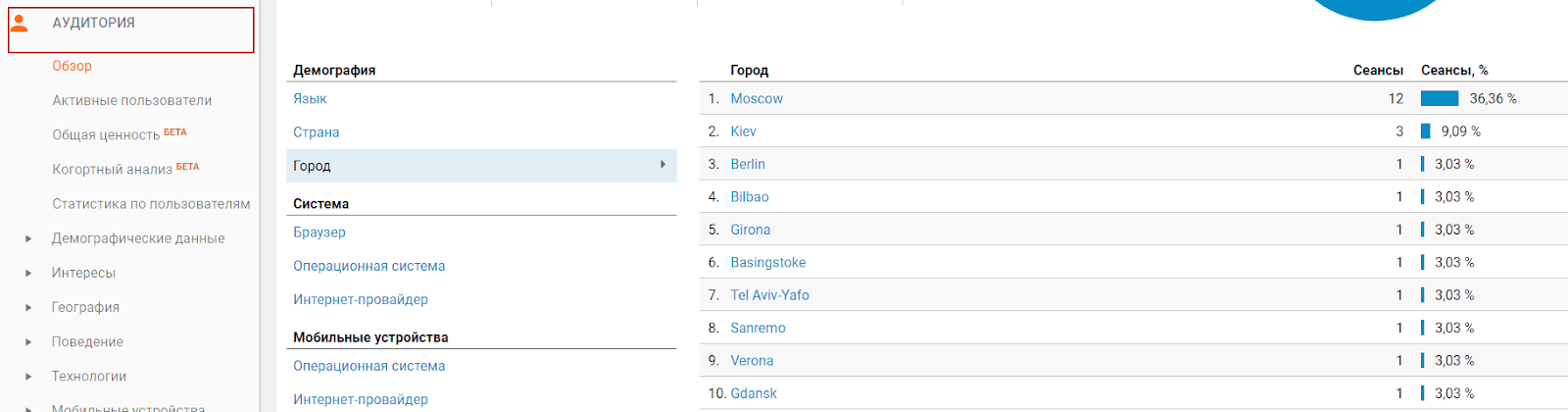Screen dimensions: 1568x412
Task: Open Когортный анализ report
Action: pyautogui.click(x=112, y=169)
